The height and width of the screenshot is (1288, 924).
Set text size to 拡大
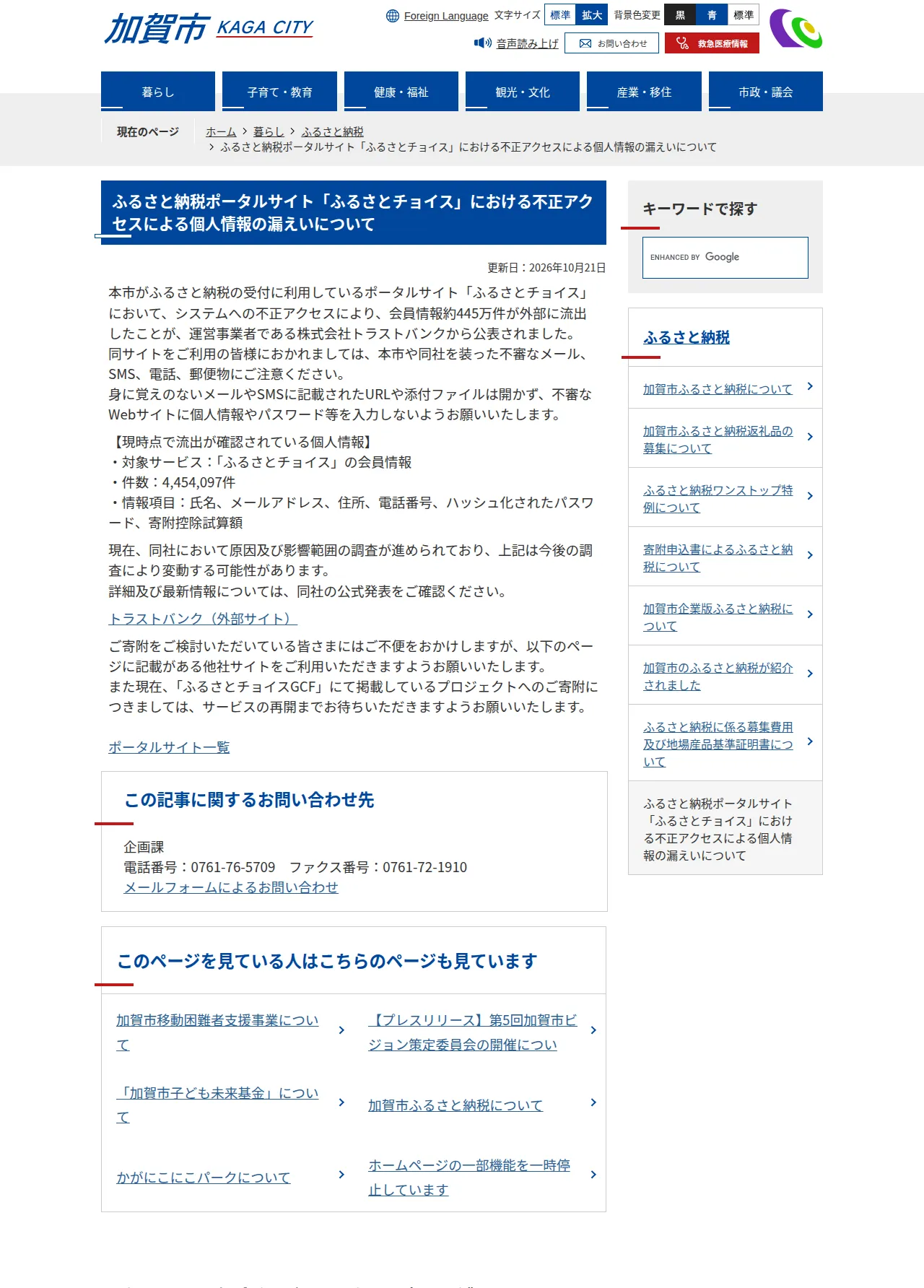click(x=592, y=15)
